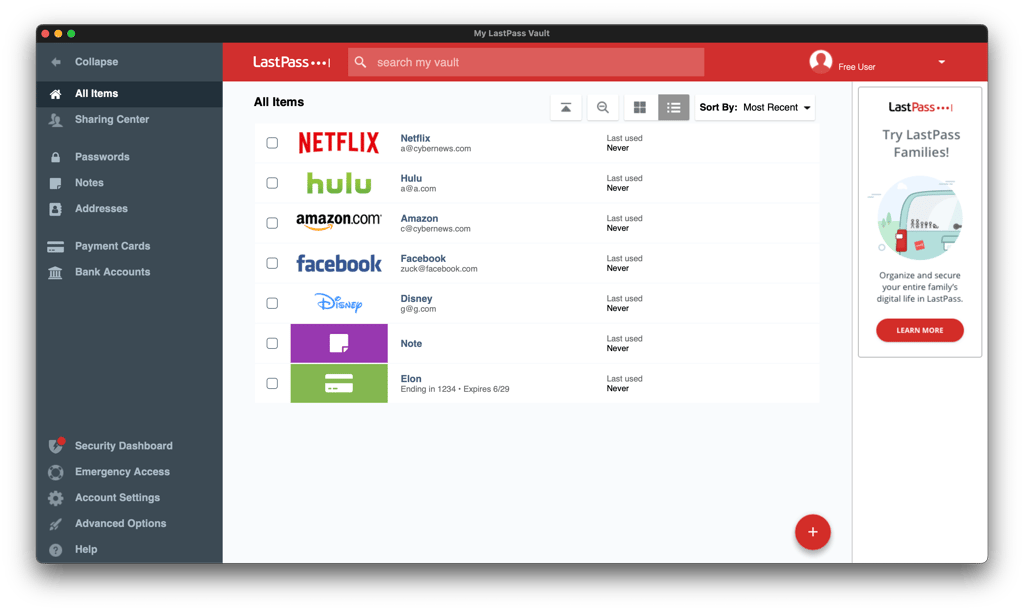
Task: Open the Netflix item name link
Action: [415, 138]
